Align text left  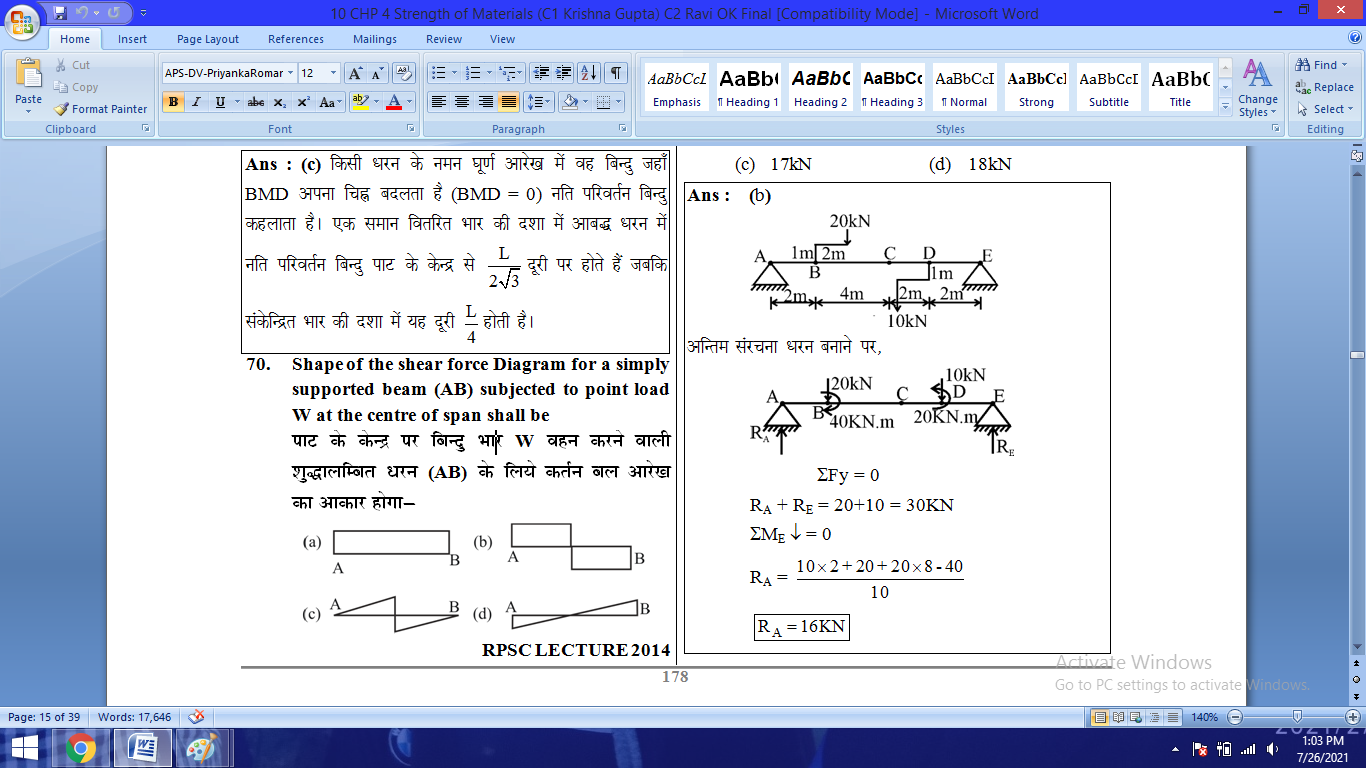click(438, 102)
